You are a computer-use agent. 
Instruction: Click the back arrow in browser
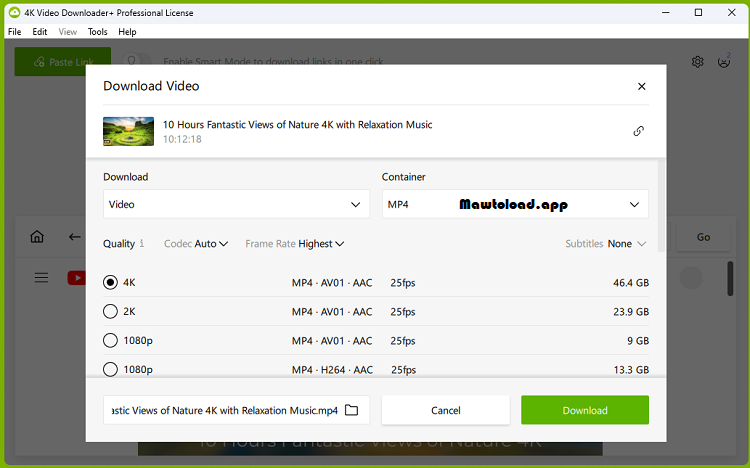point(75,236)
